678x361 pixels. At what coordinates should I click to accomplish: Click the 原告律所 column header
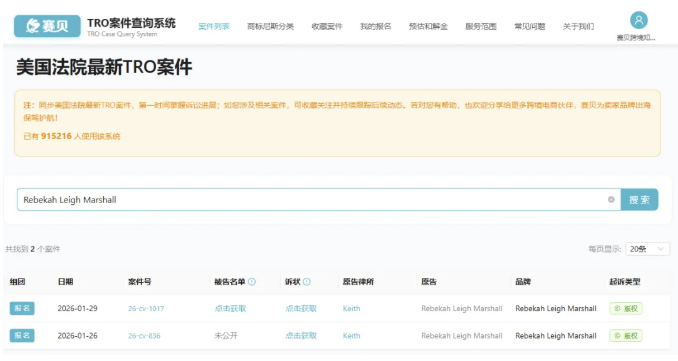pos(358,282)
